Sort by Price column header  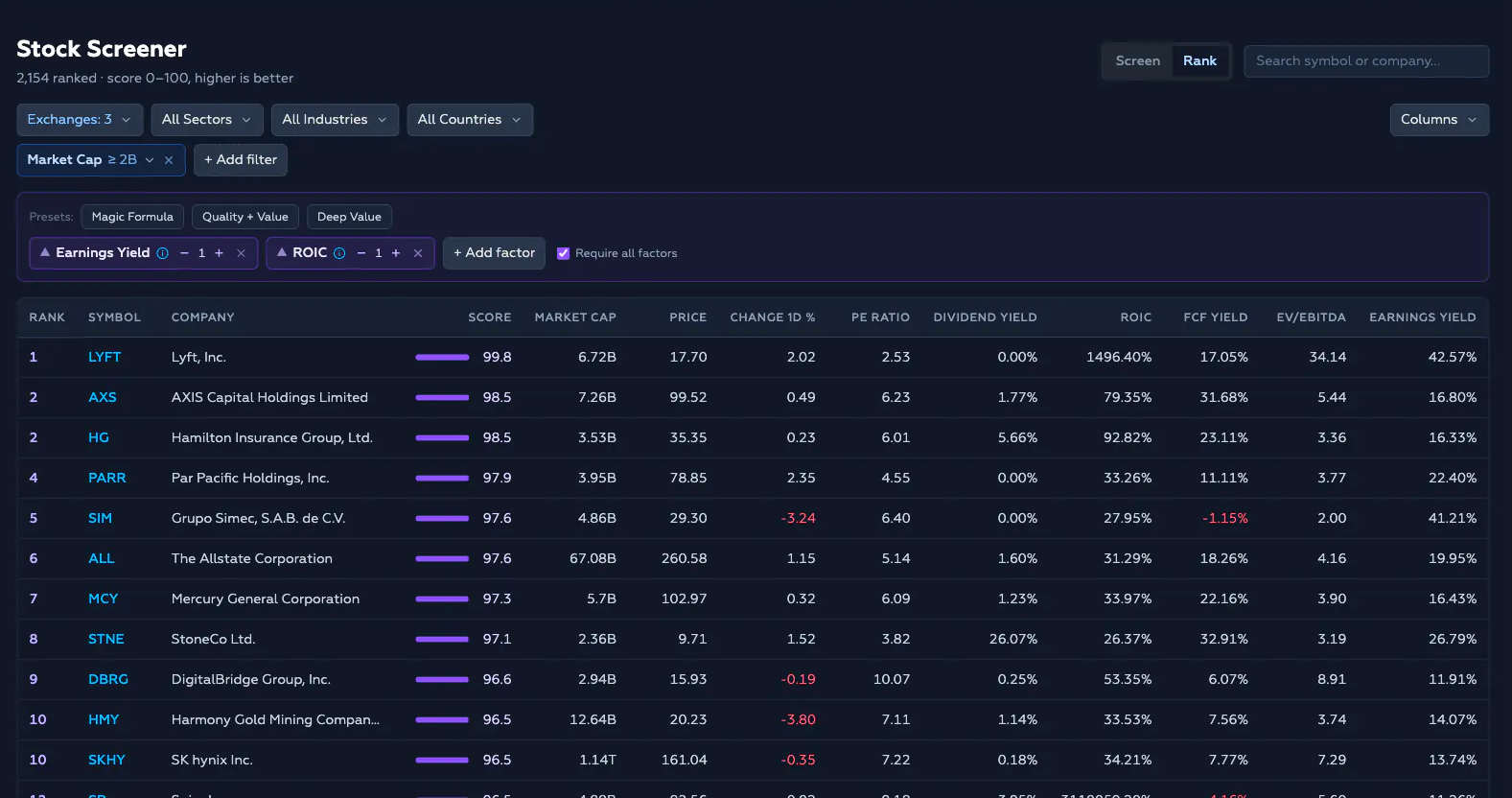(687, 317)
